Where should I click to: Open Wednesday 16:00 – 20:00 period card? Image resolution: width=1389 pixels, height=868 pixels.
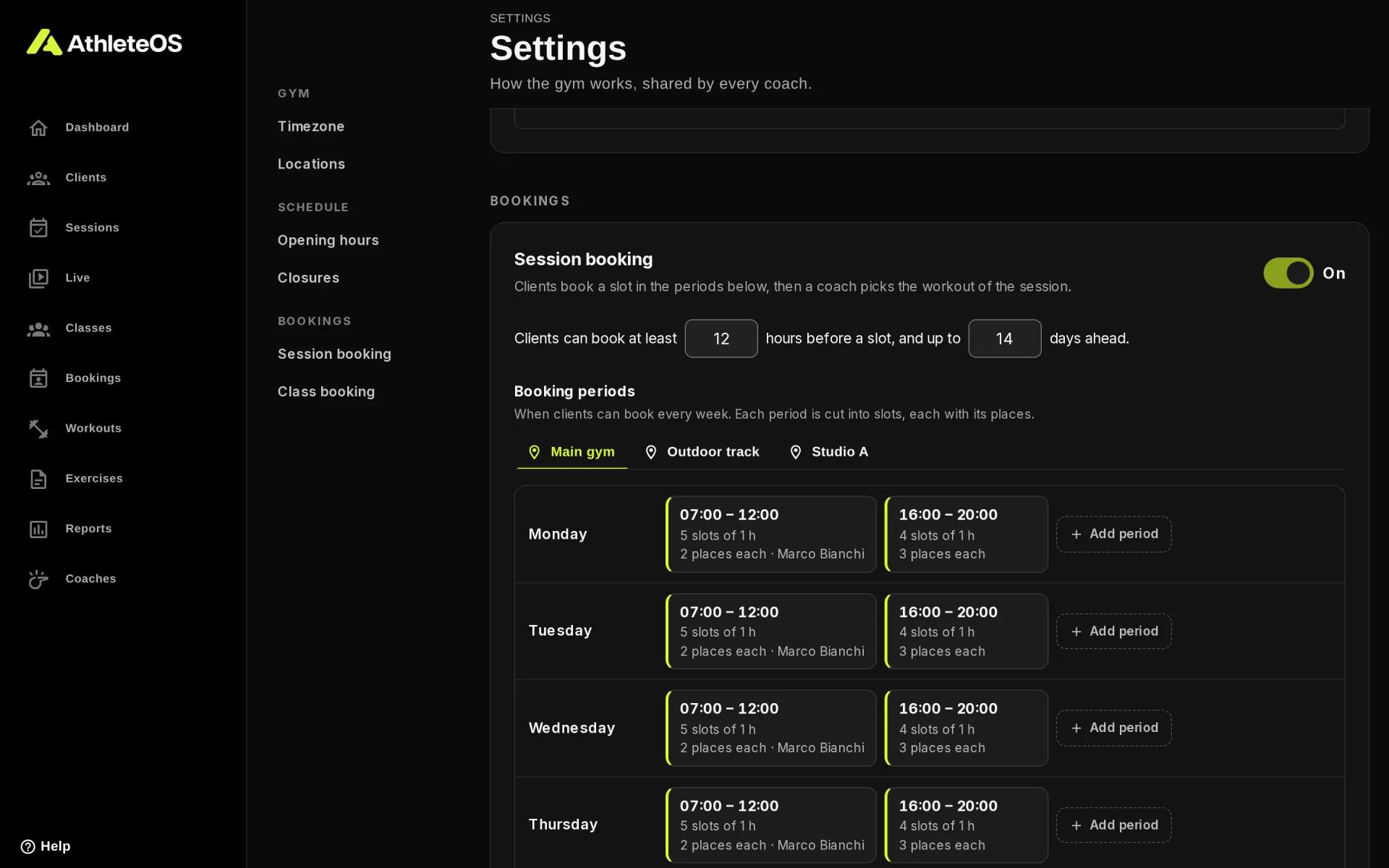click(x=966, y=728)
